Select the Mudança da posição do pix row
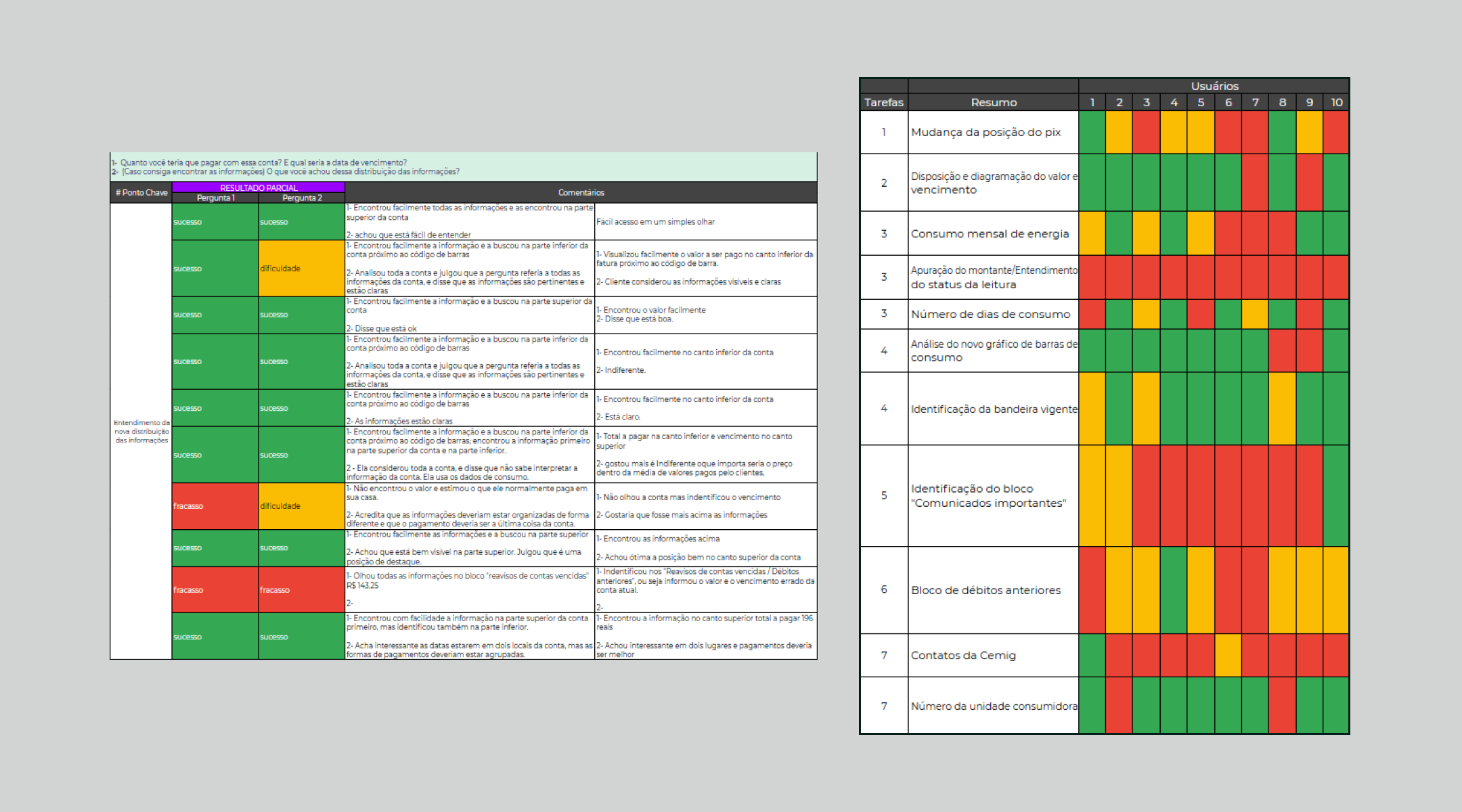The height and width of the screenshot is (812, 1462). [x=985, y=132]
